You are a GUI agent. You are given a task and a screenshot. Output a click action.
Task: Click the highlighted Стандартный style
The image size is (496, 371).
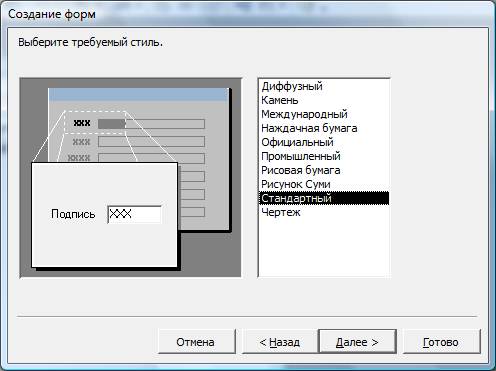point(324,198)
